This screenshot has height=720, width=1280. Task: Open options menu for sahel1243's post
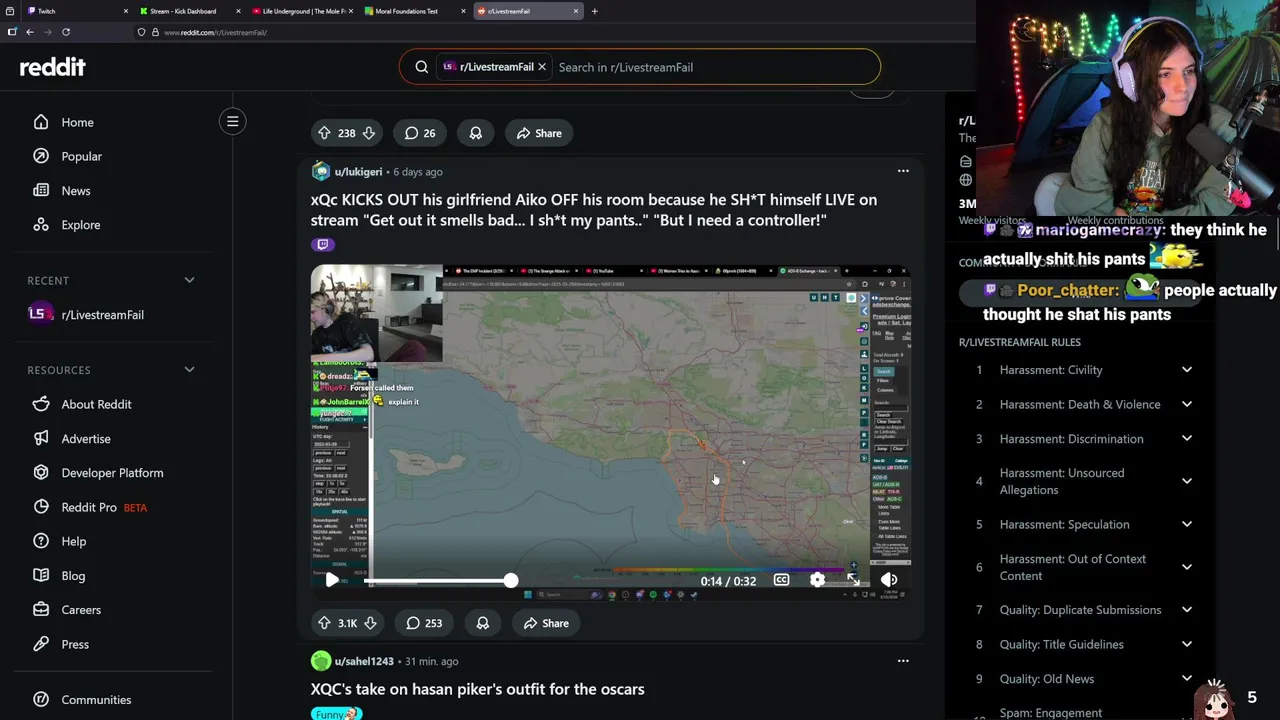[x=903, y=661]
